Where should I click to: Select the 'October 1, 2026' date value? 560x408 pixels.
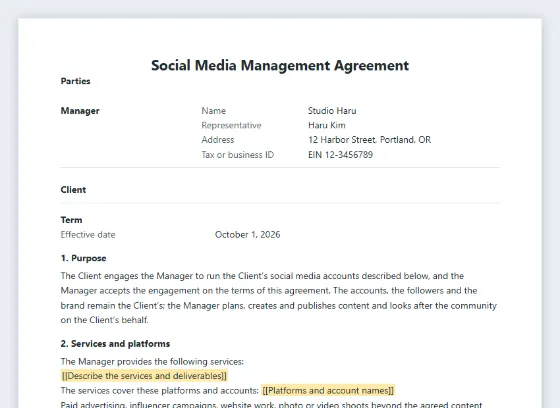pyautogui.click(x=248, y=235)
